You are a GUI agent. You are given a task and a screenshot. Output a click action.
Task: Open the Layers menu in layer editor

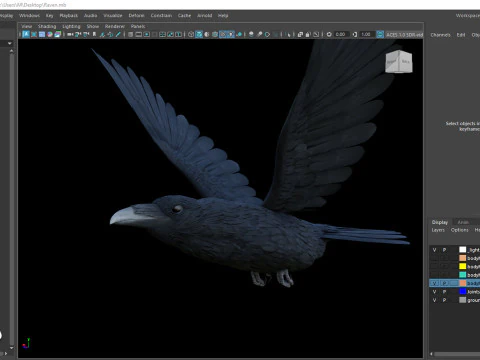pos(438,230)
